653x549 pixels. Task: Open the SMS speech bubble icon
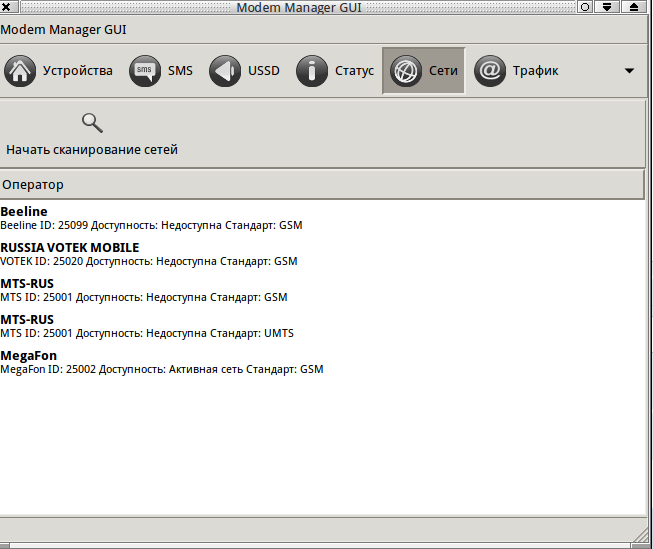pos(145,71)
